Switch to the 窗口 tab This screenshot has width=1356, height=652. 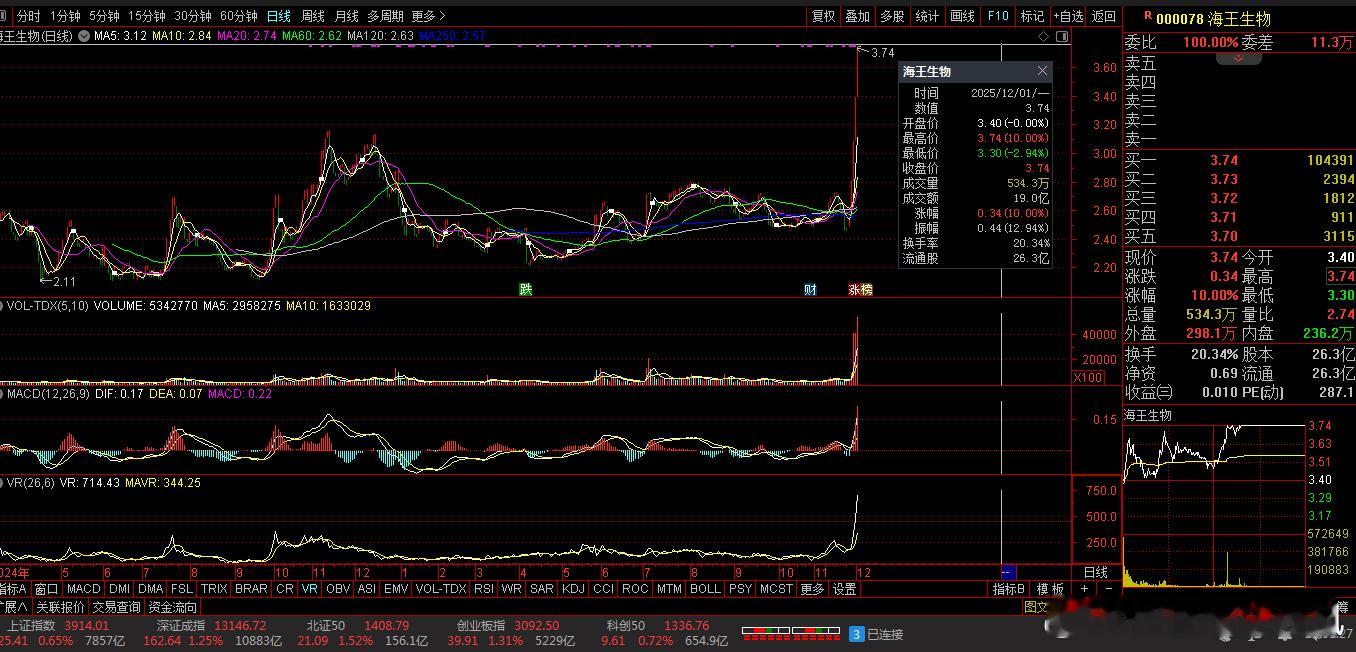point(47,589)
